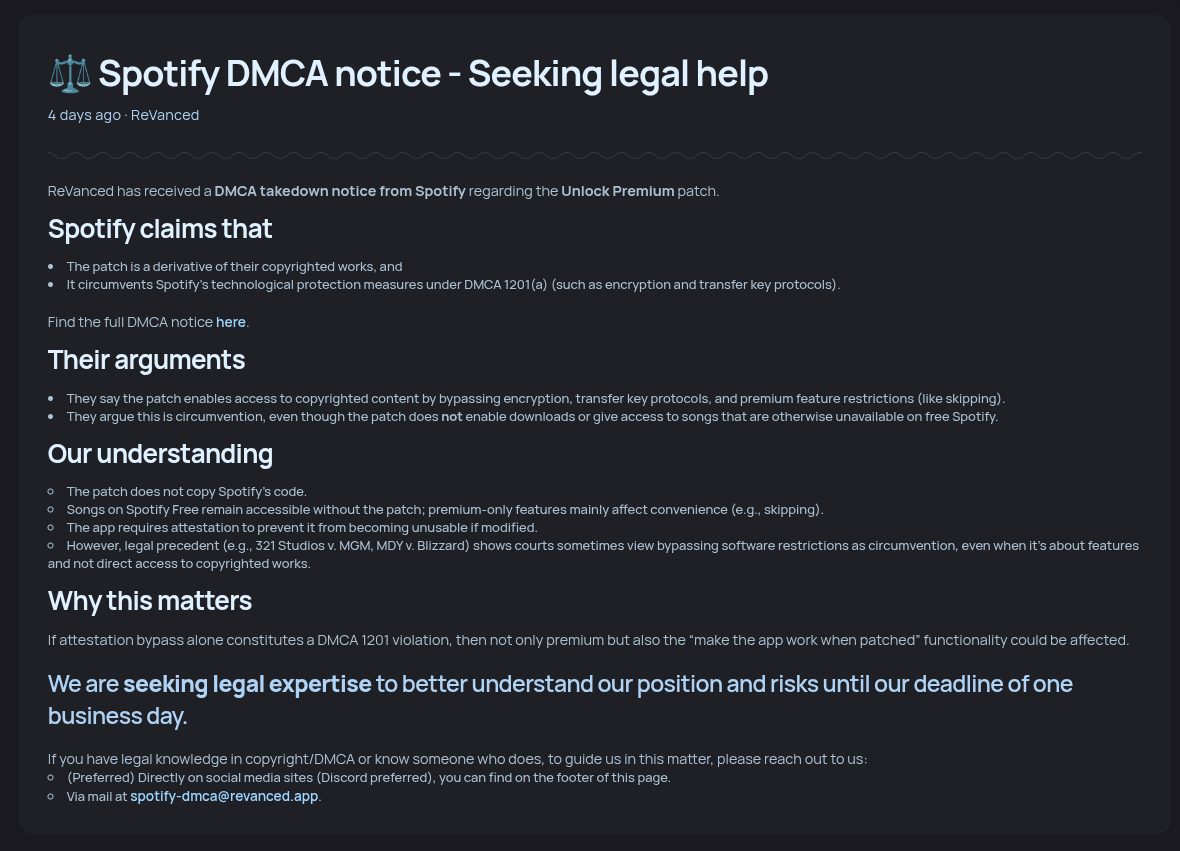
Task: Click the bullet mentioning 321 Studios v. MGM
Action: coord(602,546)
